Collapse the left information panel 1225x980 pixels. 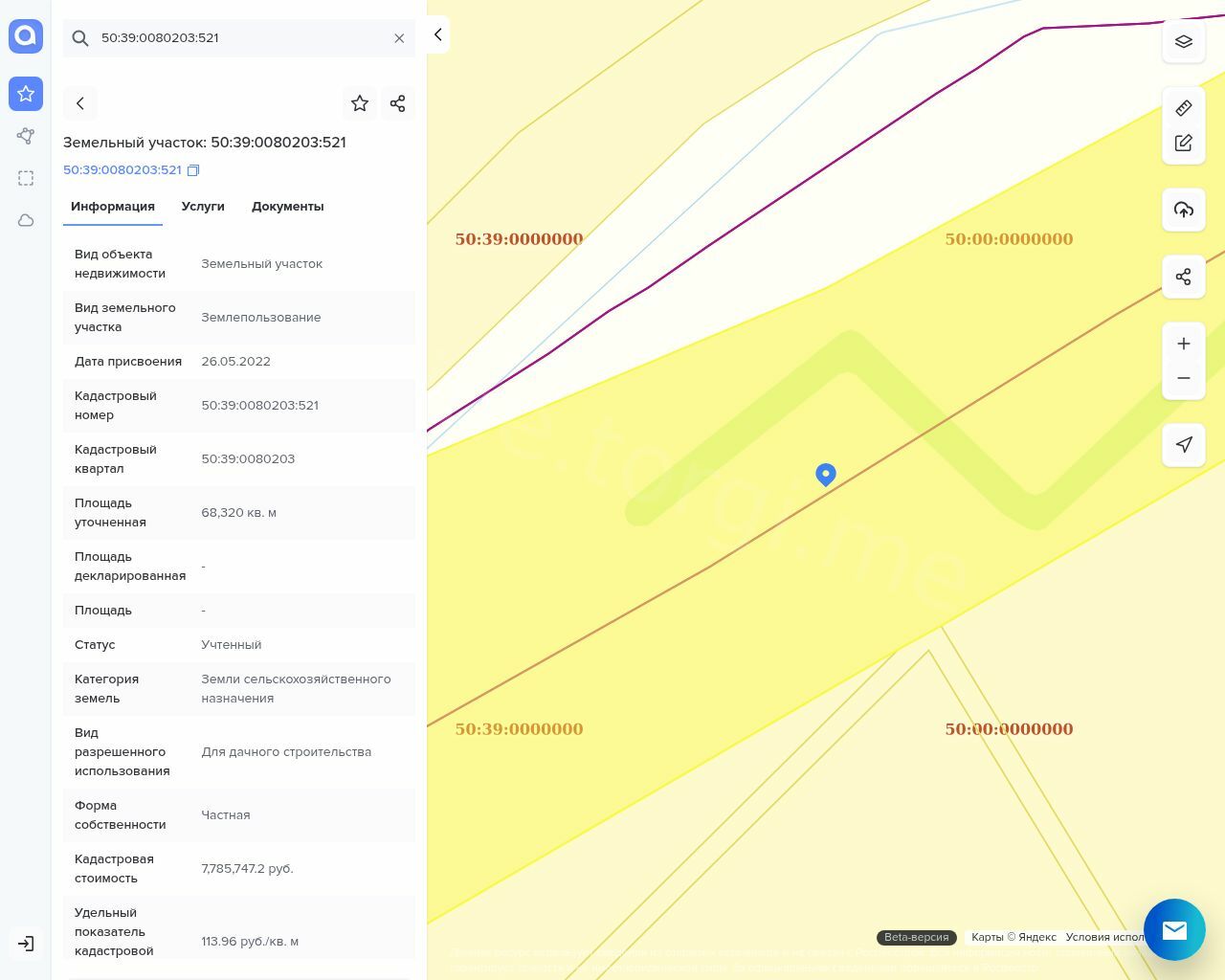(437, 34)
